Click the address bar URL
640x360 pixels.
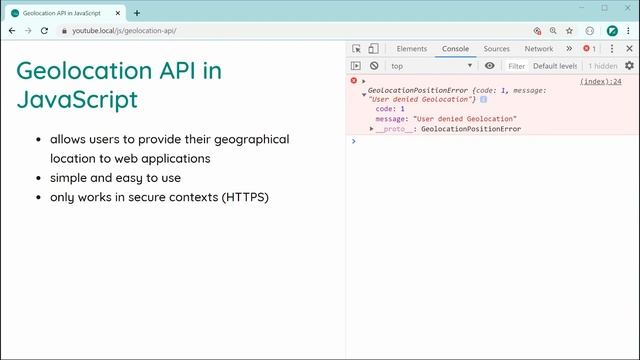124,31
